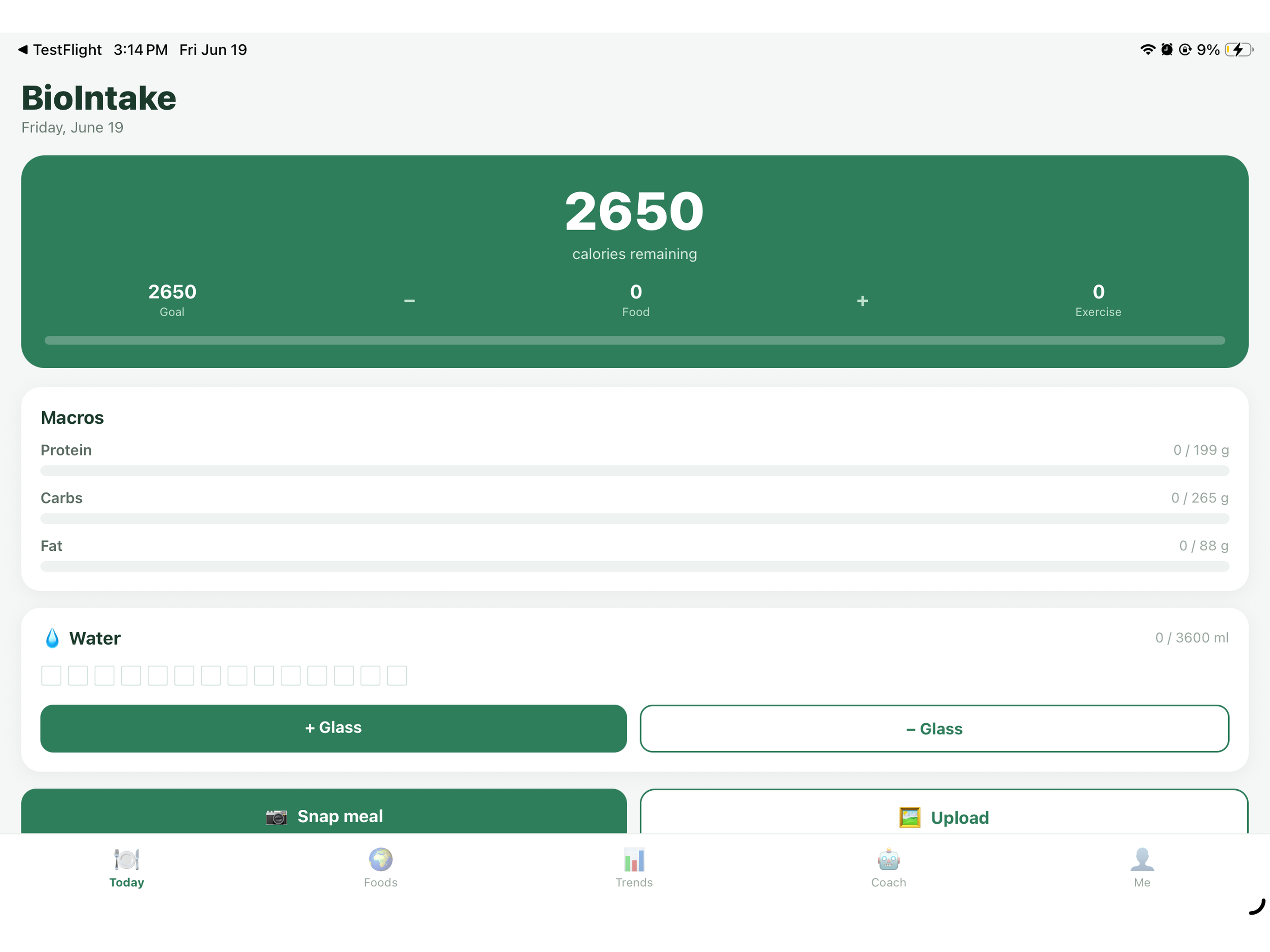Tap the large 2650 calories remaining number

(635, 212)
